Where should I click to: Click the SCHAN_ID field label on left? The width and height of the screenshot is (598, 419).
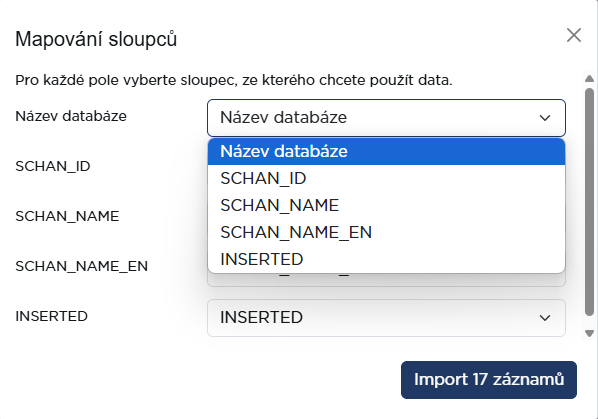[53, 166]
